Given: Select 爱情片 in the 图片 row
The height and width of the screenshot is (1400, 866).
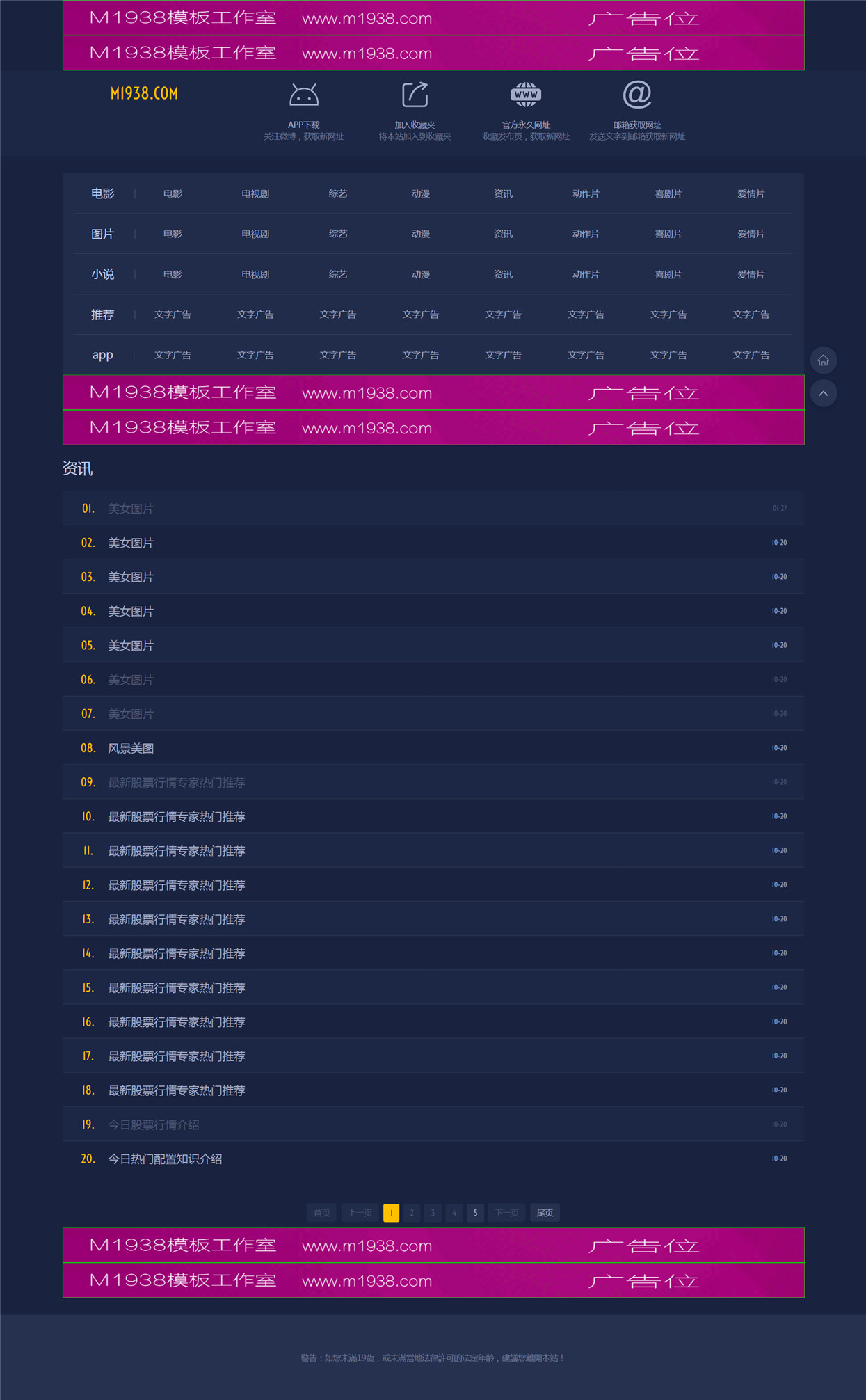Looking at the screenshot, I should (x=751, y=234).
